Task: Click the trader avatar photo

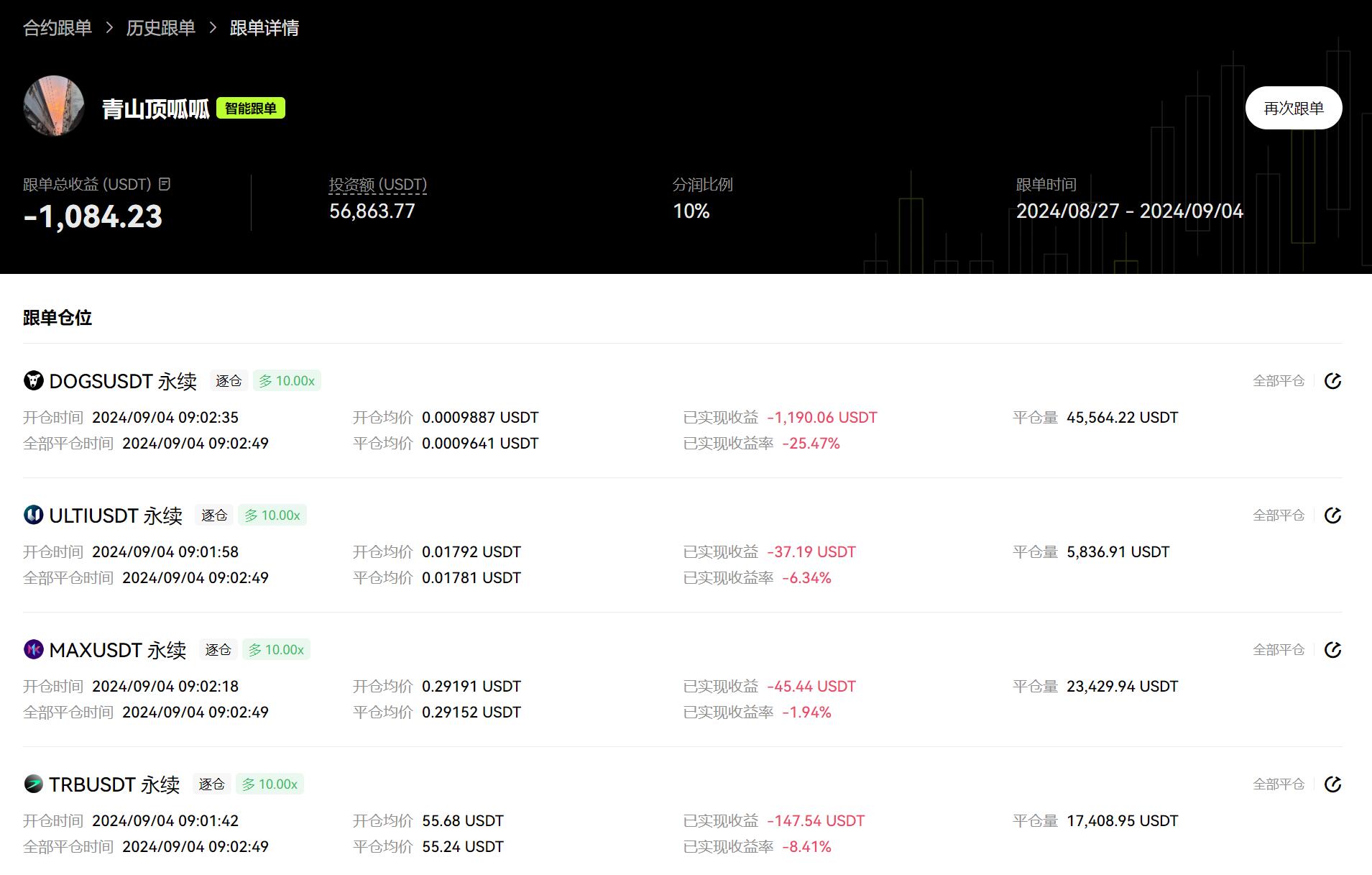Action: [54, 106]
